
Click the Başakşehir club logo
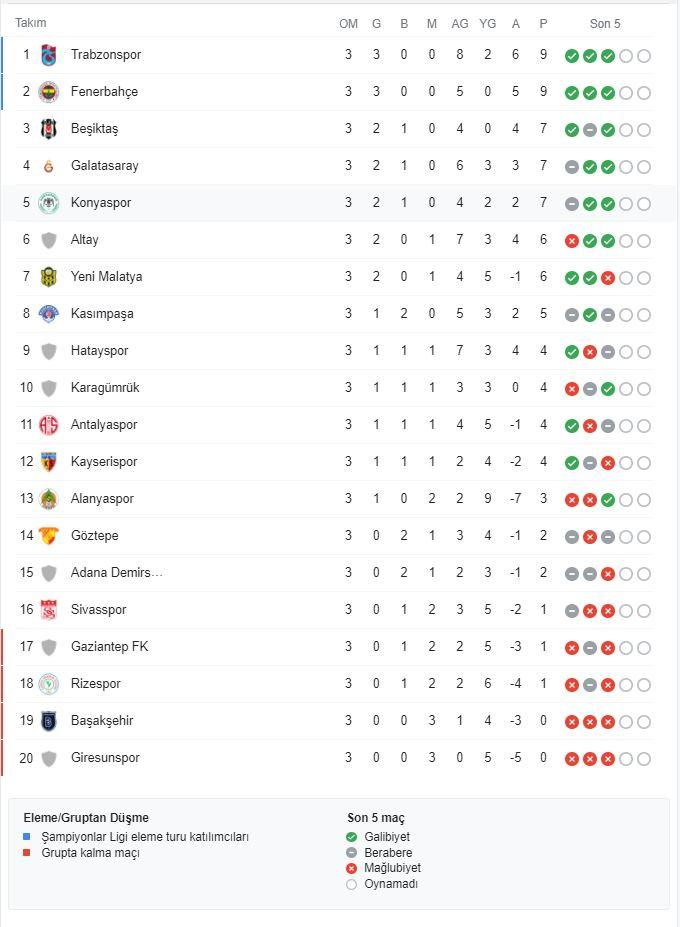click(48, 721)
